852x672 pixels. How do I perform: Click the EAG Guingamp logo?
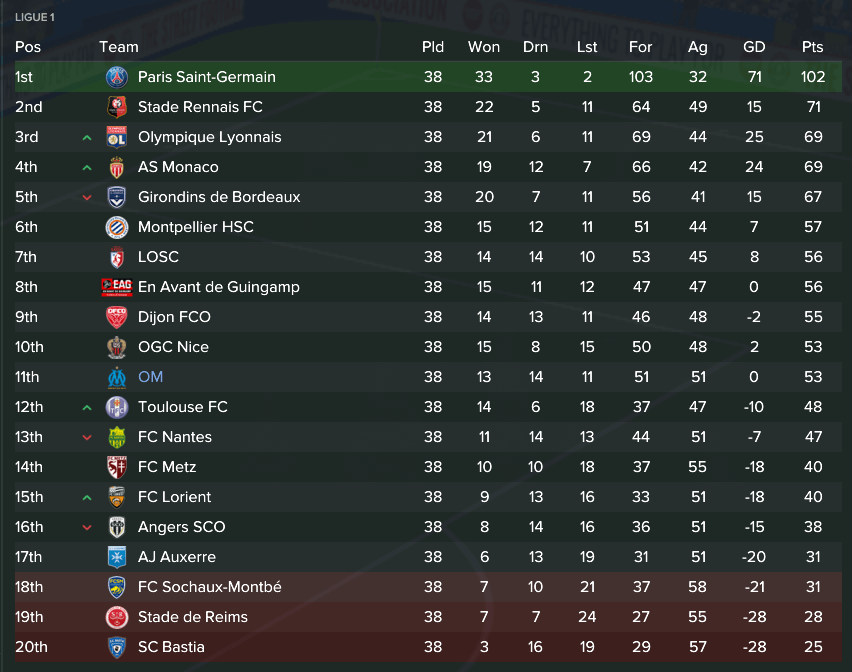click(x=117, y=287)
